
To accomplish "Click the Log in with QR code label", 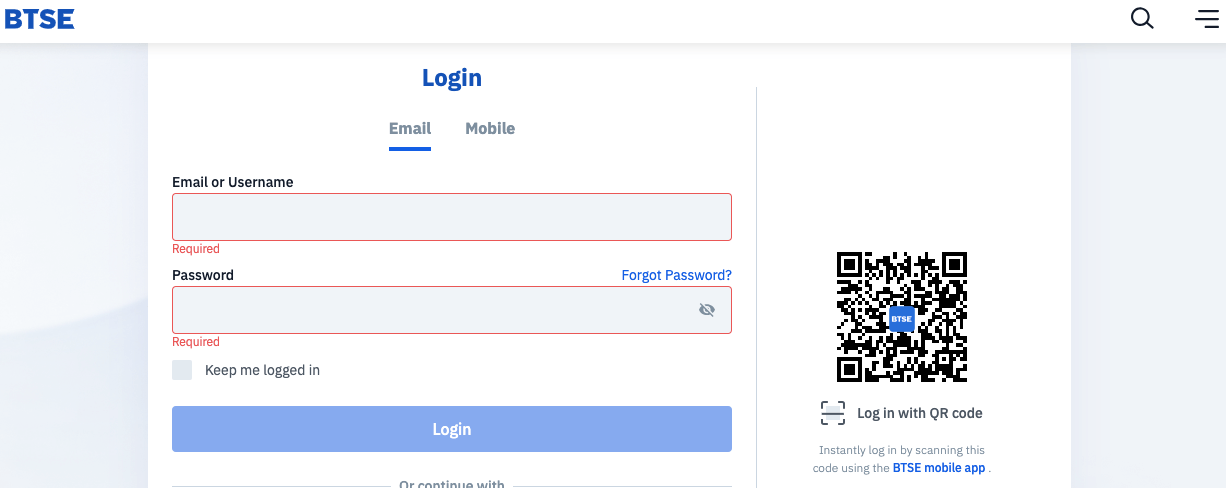I will (x=920, y=413).
